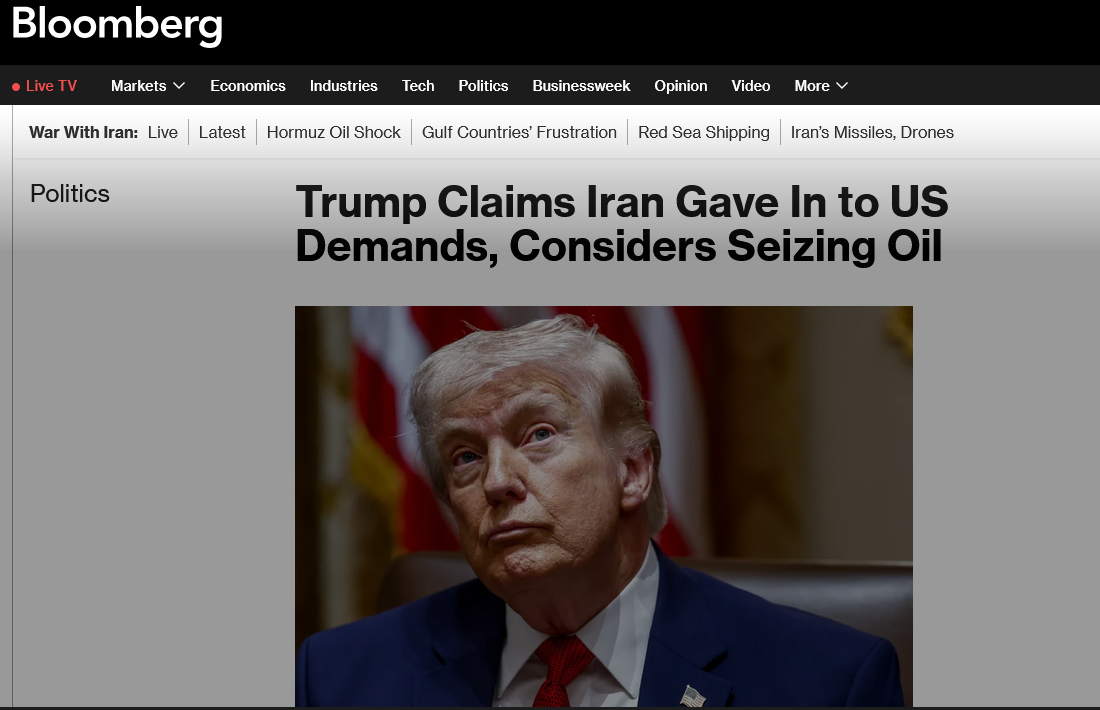Viewport: 1100px width, 710px height.
Task: Open the Latest Iran war link
Action: pyautogui.click(x=222, y=132)
